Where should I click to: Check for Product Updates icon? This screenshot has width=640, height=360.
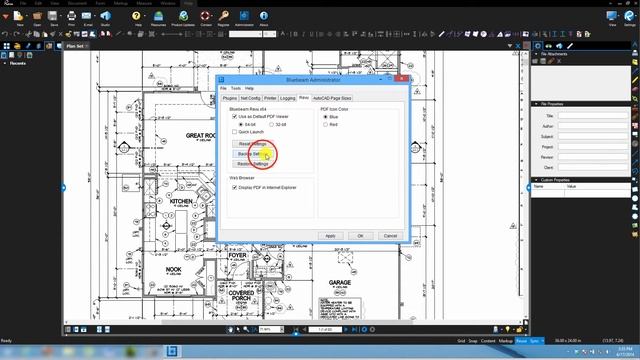coord(183,16)
